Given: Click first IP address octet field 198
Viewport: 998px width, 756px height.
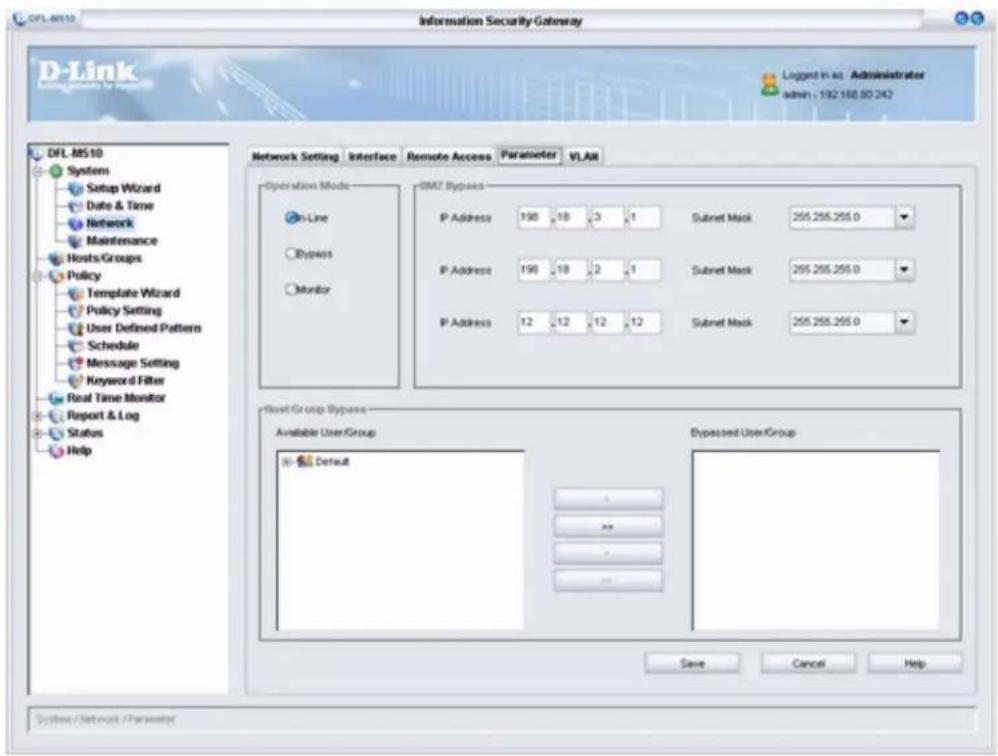Looking at the screenshot, I should [533, 218].
